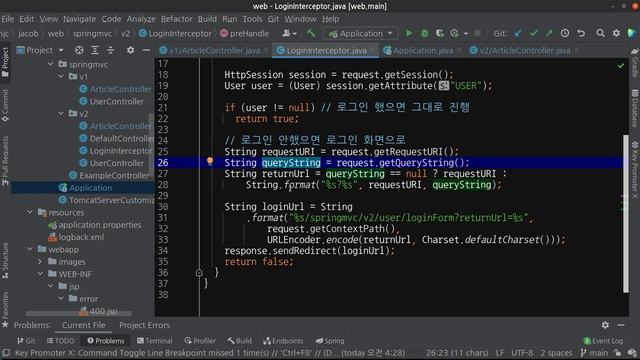The width and height of the screenshot is (640, 360).
Task: Open Gradle tool window
Action: (635, 64)
